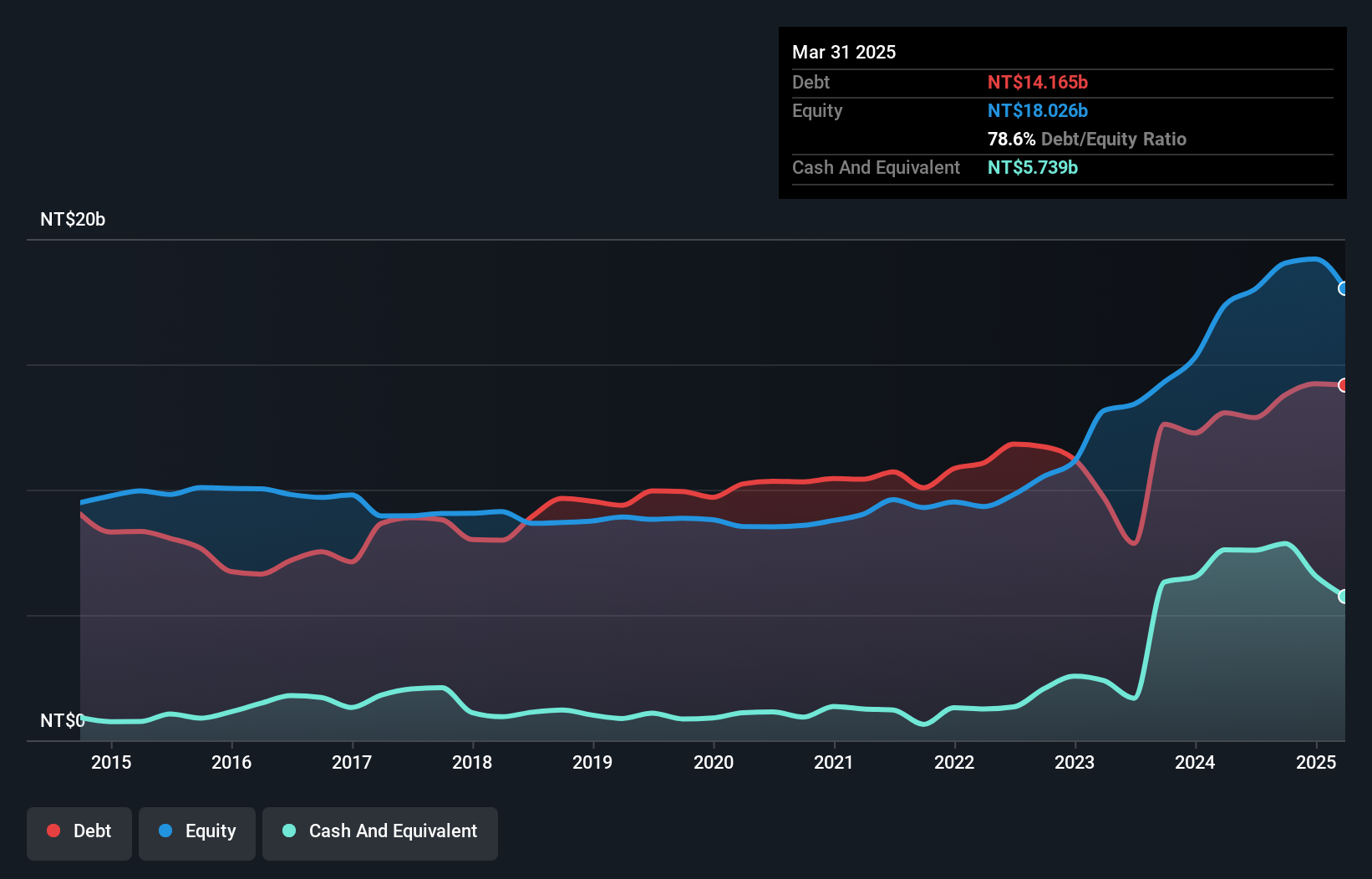1372x879 pixels.
Task: Select the teal Cash endpoint marker
Action: point(1344,597)
